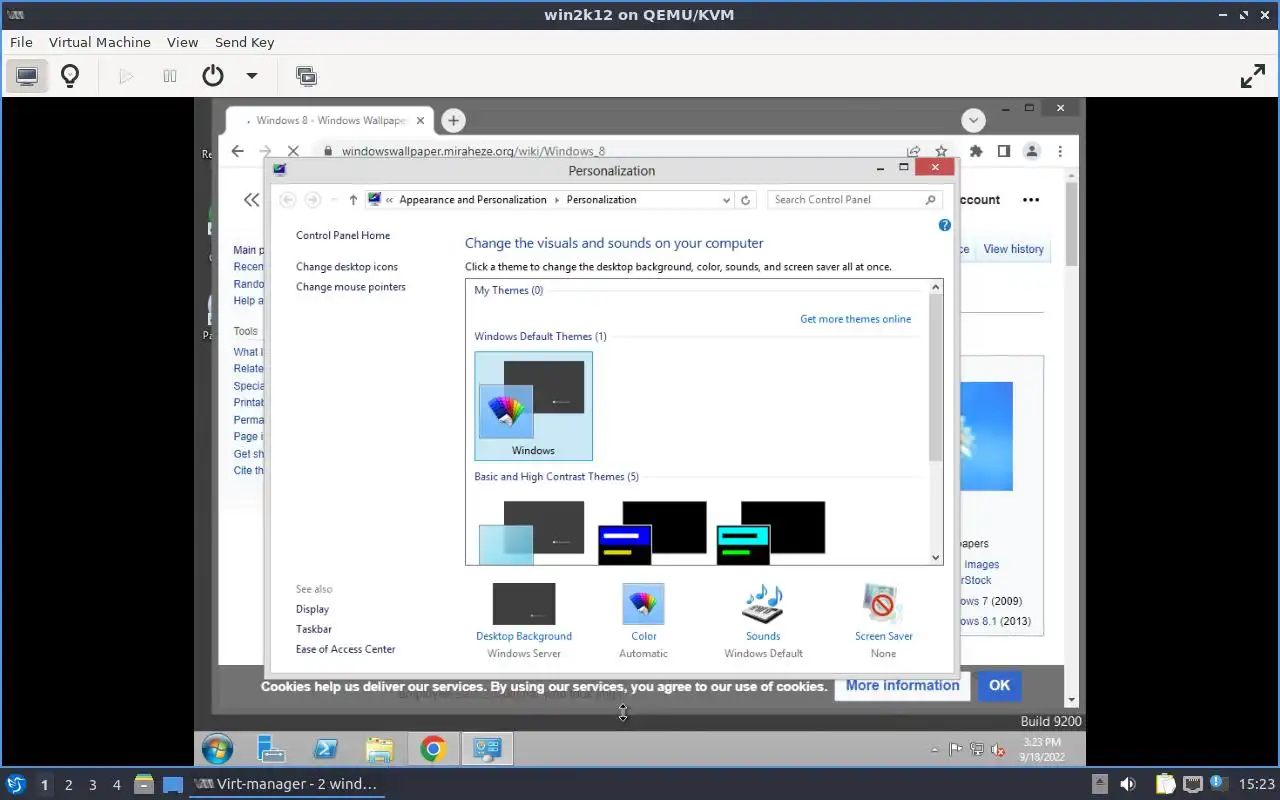Screen dimensions: 1280x800
Task: Switch to host workspace 2
Action: coord(68,785)
